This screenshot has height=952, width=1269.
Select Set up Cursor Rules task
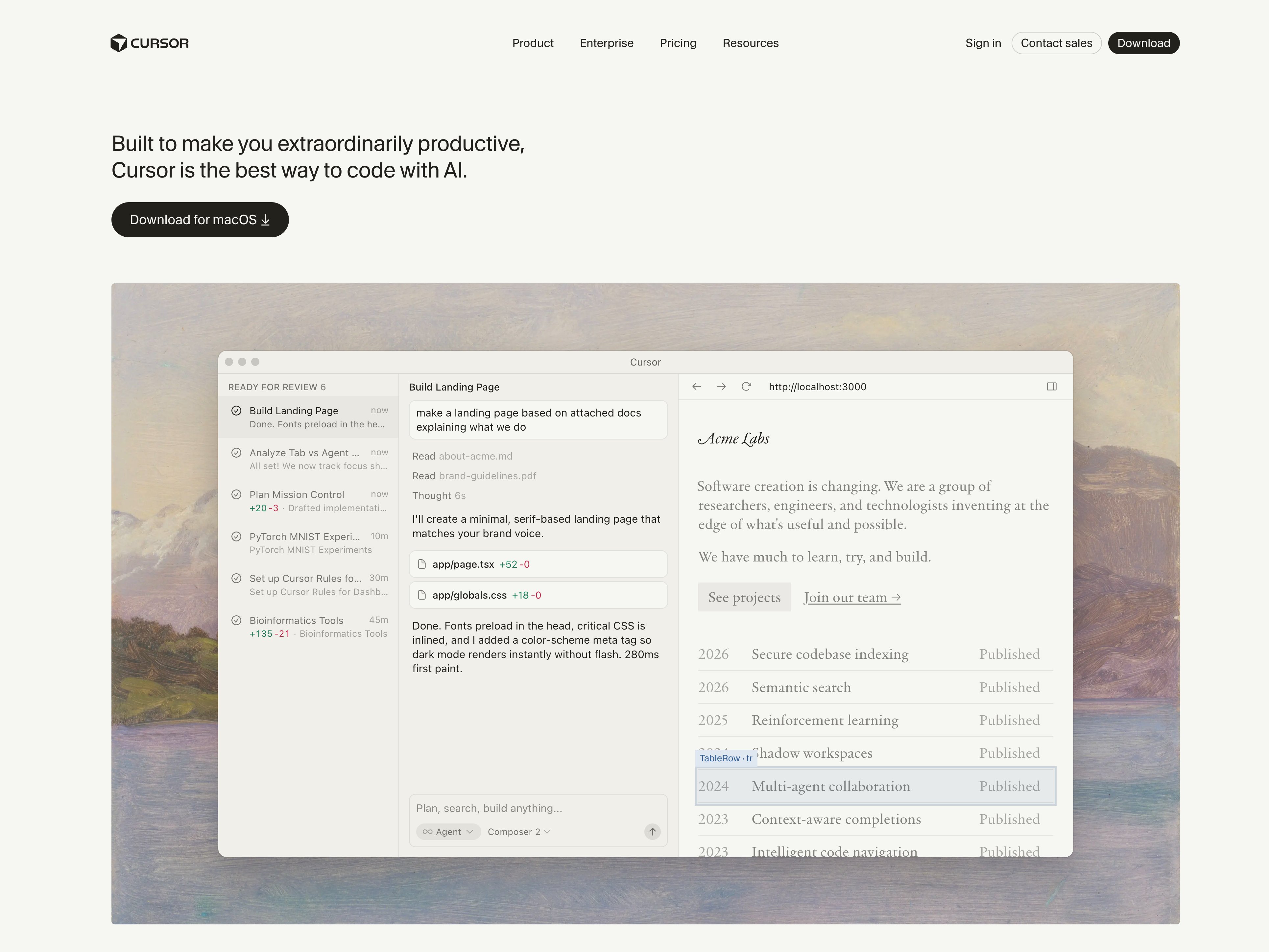tap(309, 584)
